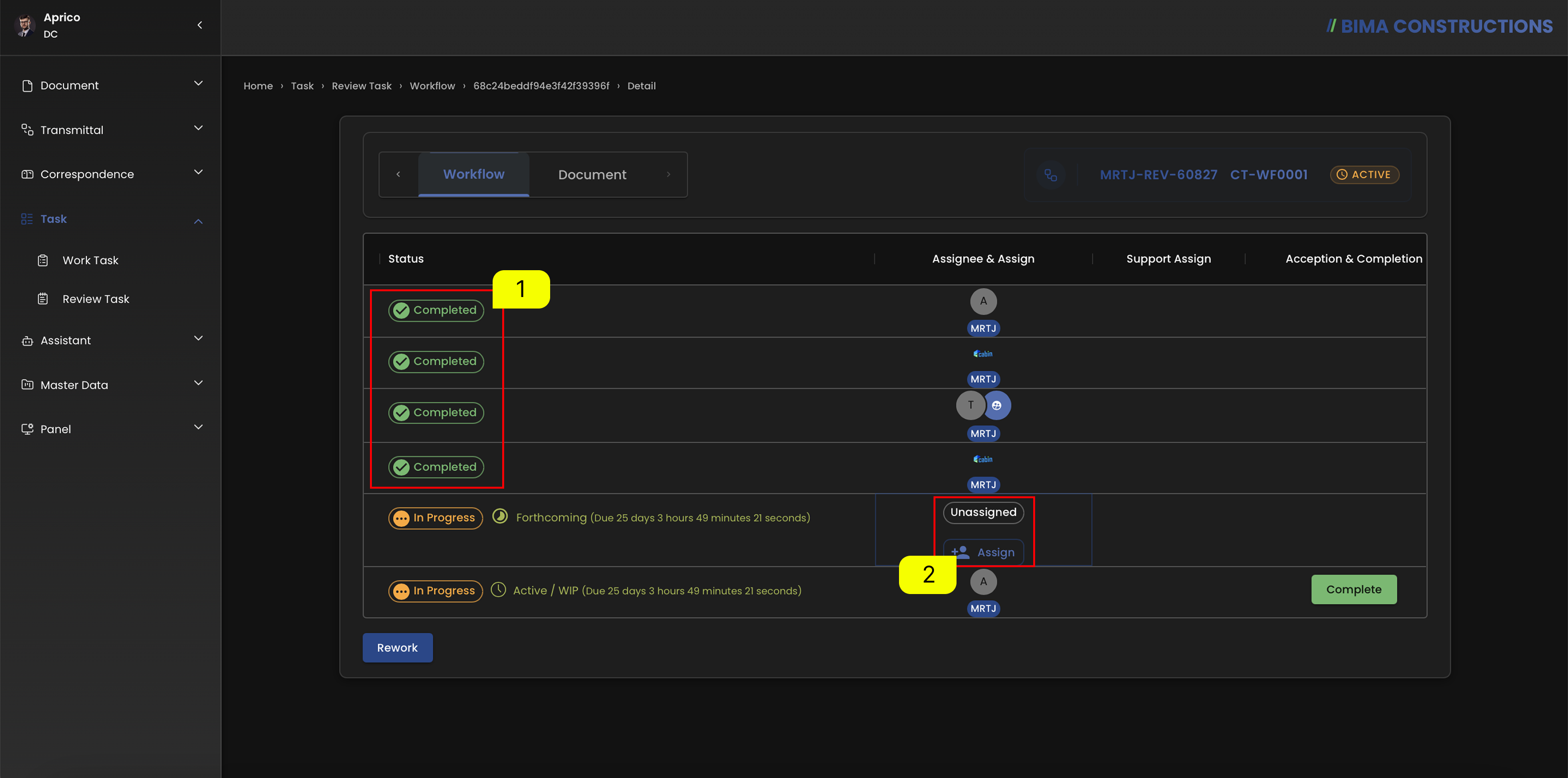Click the ACTIVE status badge
The width and height of the screenshot is (1568, 778).
point(1364,174)
